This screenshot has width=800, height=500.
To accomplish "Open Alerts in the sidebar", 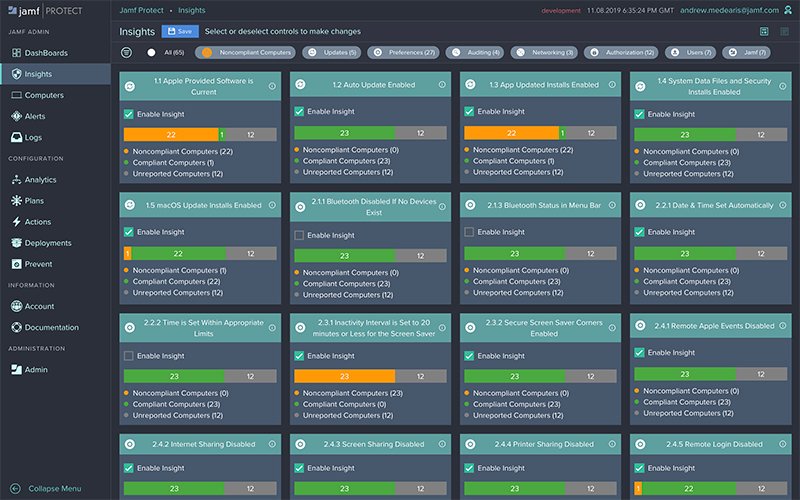I will click(34, 116).
